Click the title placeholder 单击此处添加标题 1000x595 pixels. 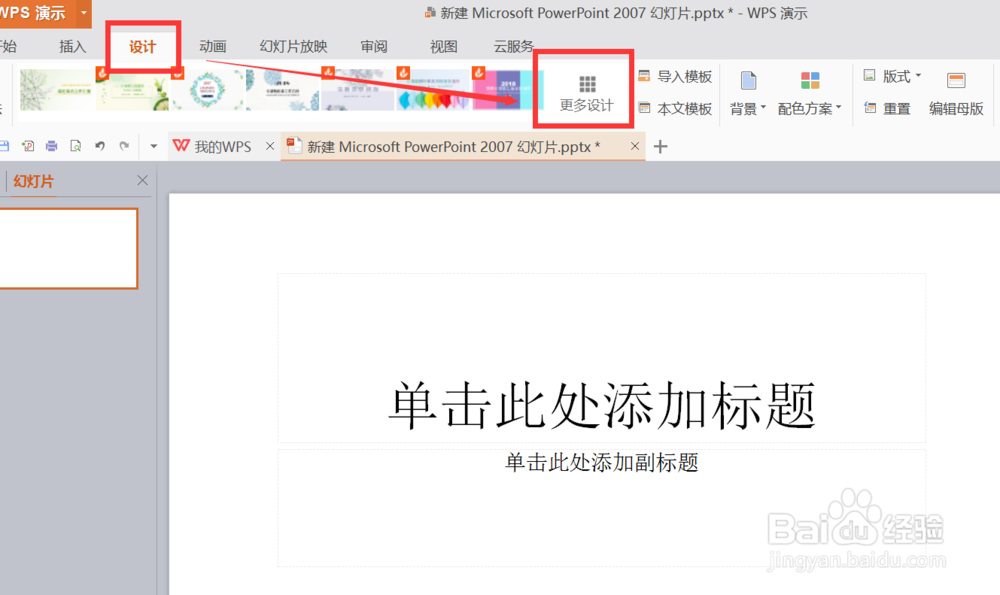tap(601, 406)
